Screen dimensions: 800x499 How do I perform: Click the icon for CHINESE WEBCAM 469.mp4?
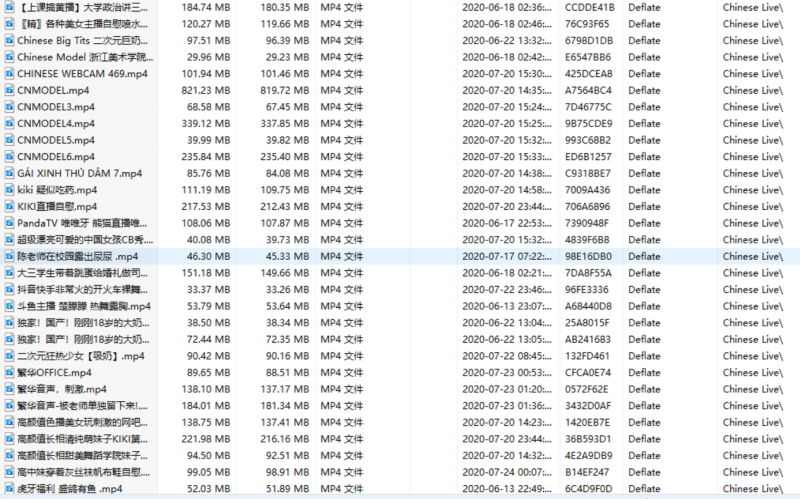pyautogui.click(x=8, y=73)
